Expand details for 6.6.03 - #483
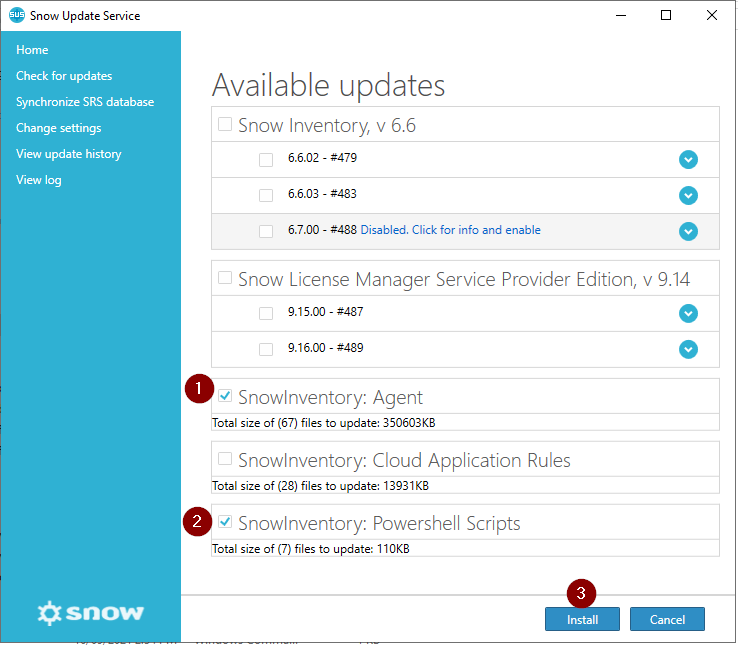Viewport: 738px width, 646px height. pos(688,195)
